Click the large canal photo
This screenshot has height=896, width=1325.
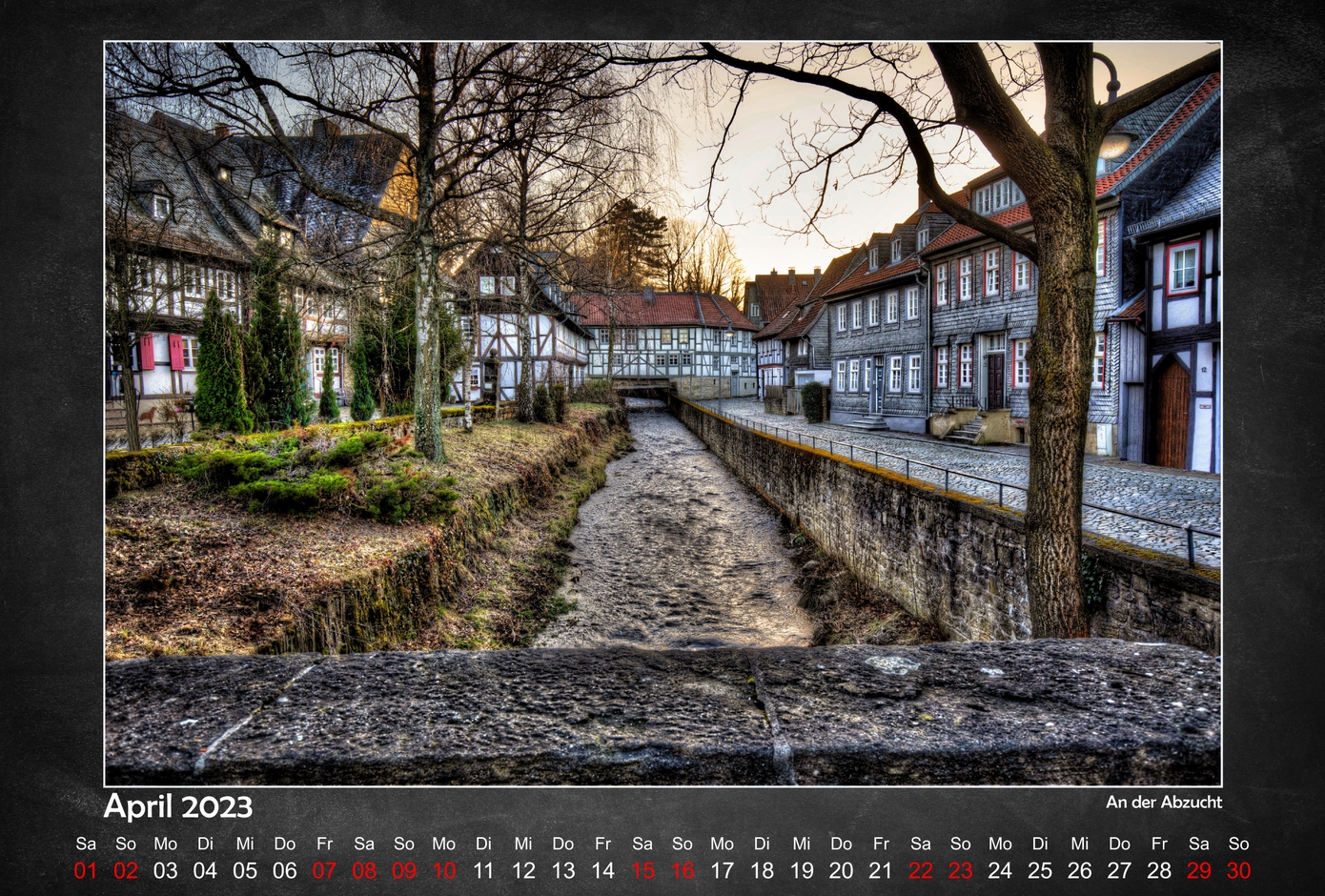(662, 413)
